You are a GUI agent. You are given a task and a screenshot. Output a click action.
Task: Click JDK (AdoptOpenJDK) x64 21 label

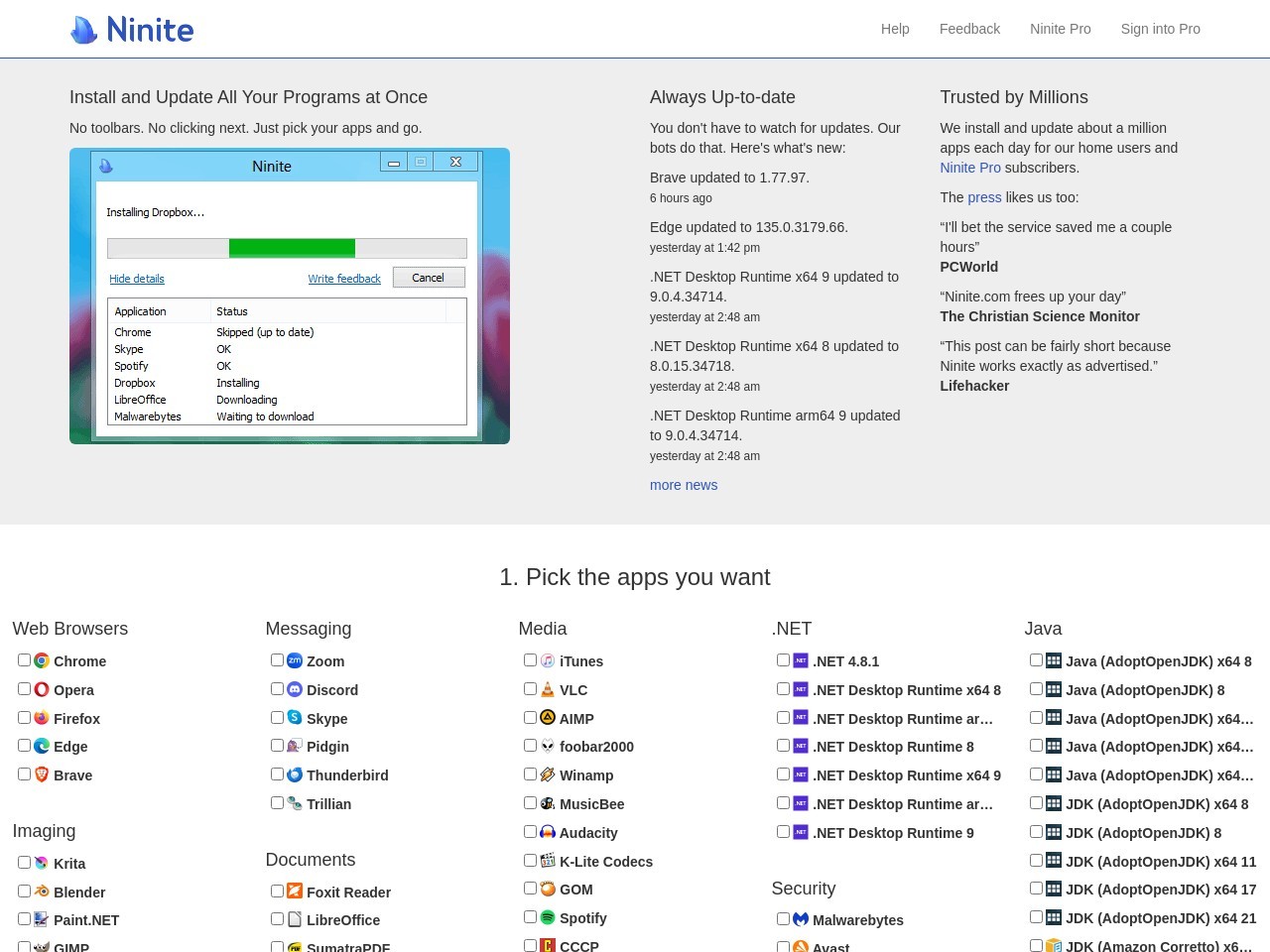(x=1161, y=918)
